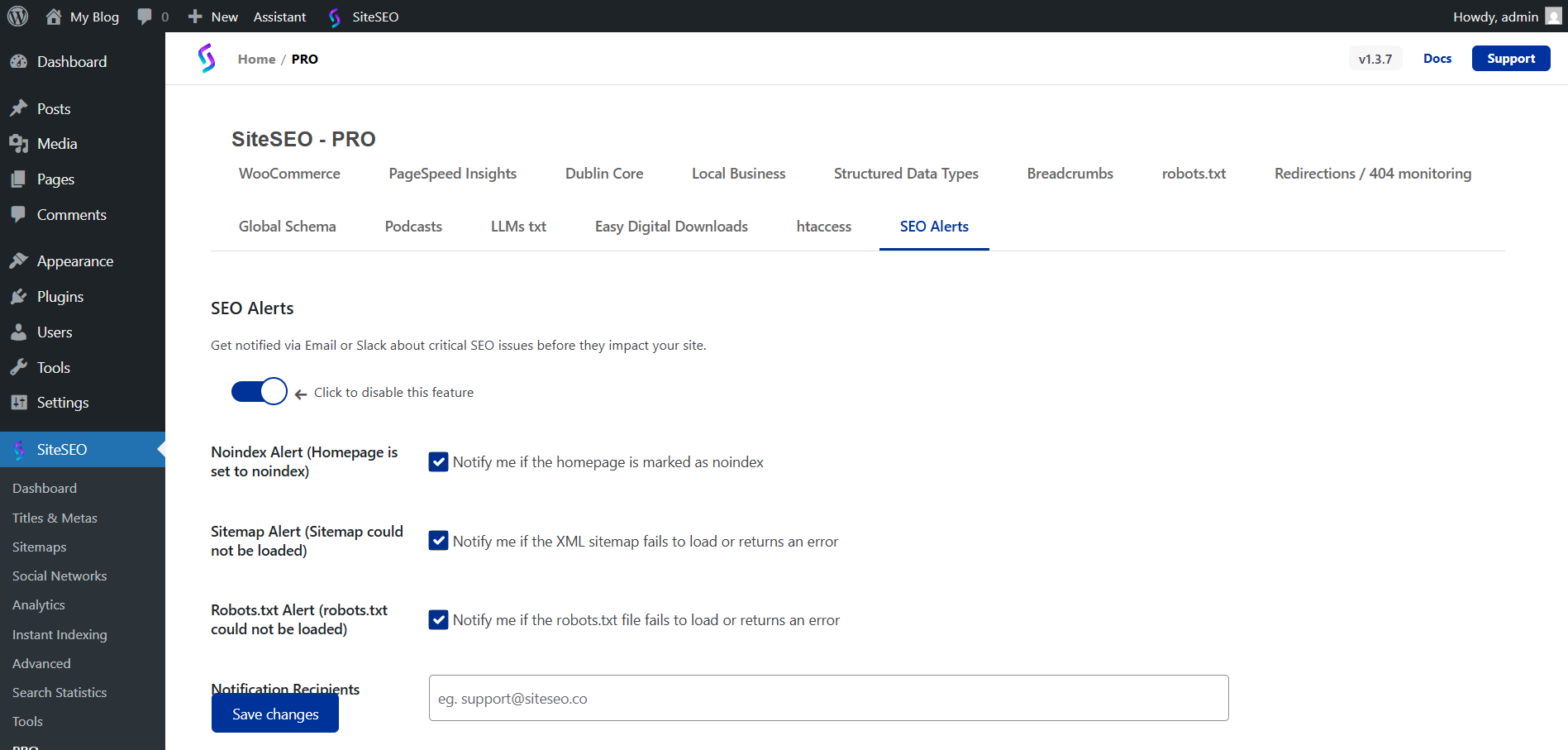The height and width of the screenshot is (750, 1568).
Task: Click the Save changes button
Action: click(x=274, y=713)
